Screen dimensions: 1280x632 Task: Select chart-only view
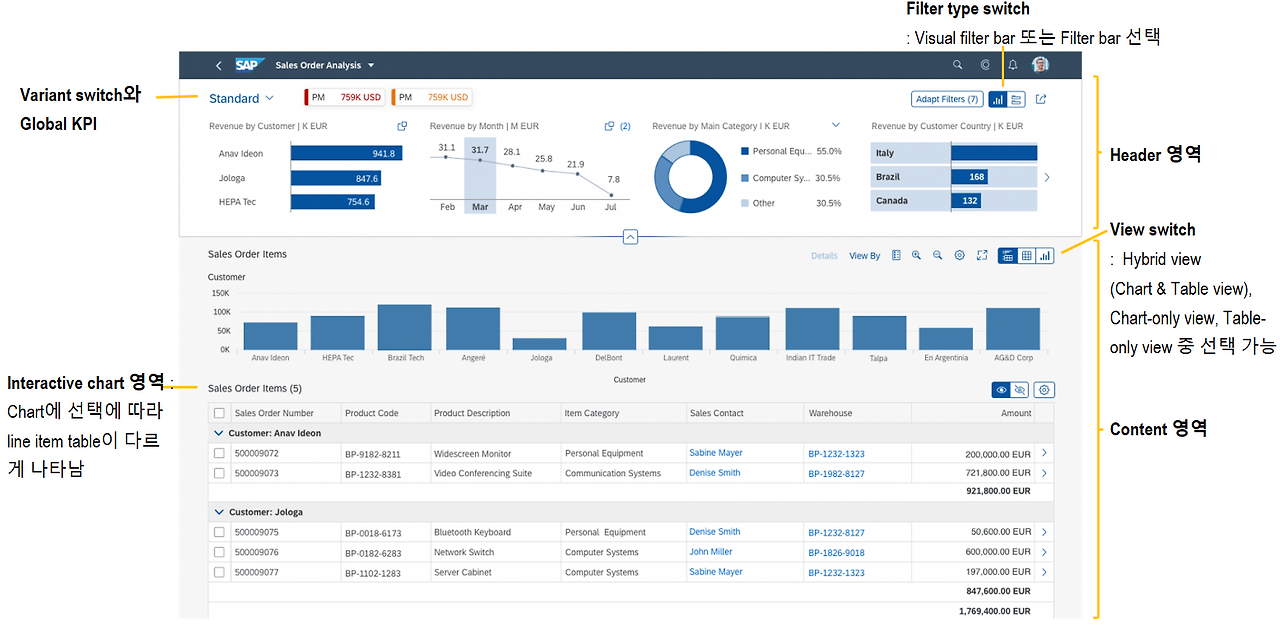(x=1045, y=256)
